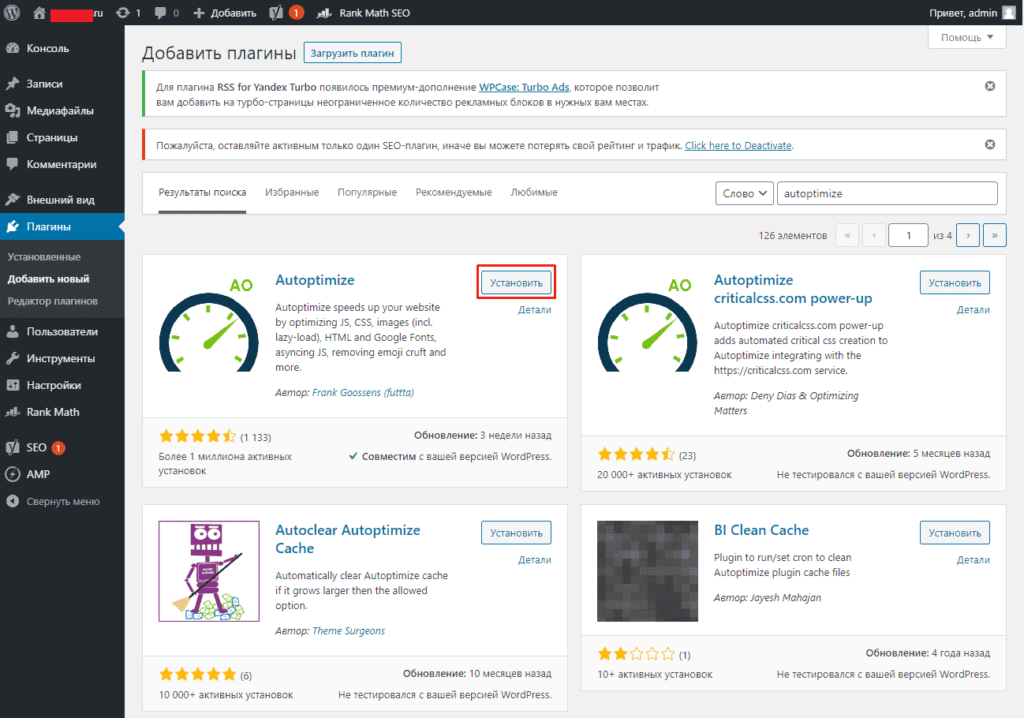Install Autoclear Autoptimize Cache
Image resolution: width=1024 pixels, height=718 pixels.
(x=516, y=533)
